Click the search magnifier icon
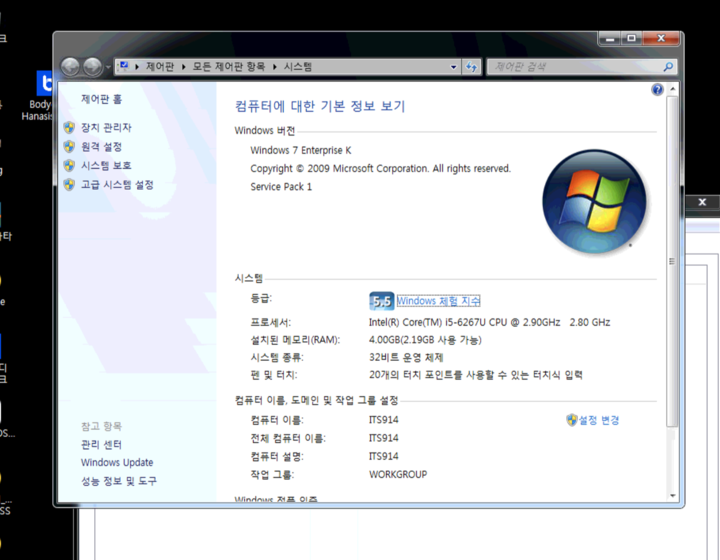Viewport: 720px width, 560px height. click(x=668, y=67)
